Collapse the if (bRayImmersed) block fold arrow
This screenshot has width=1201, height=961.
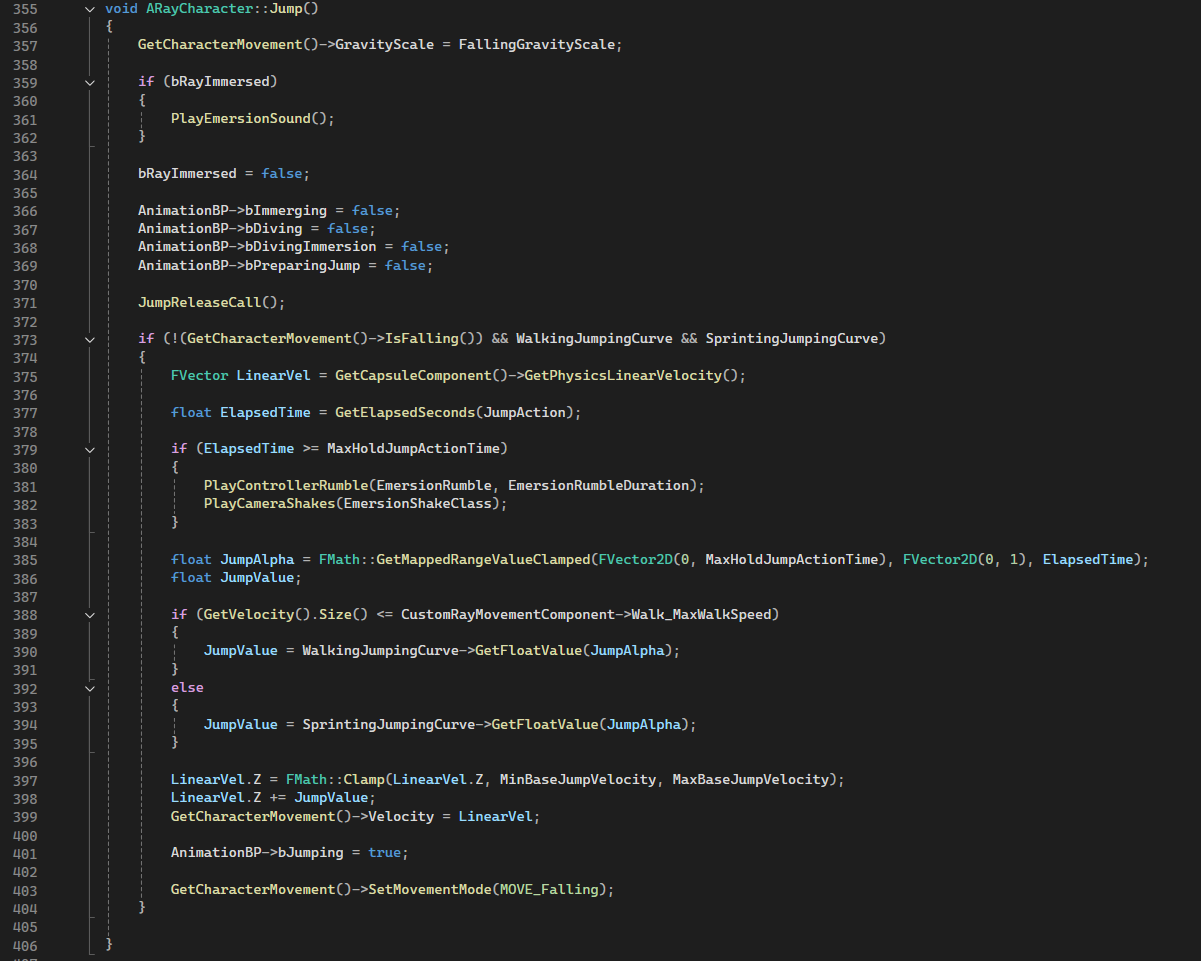click(91, 82)
